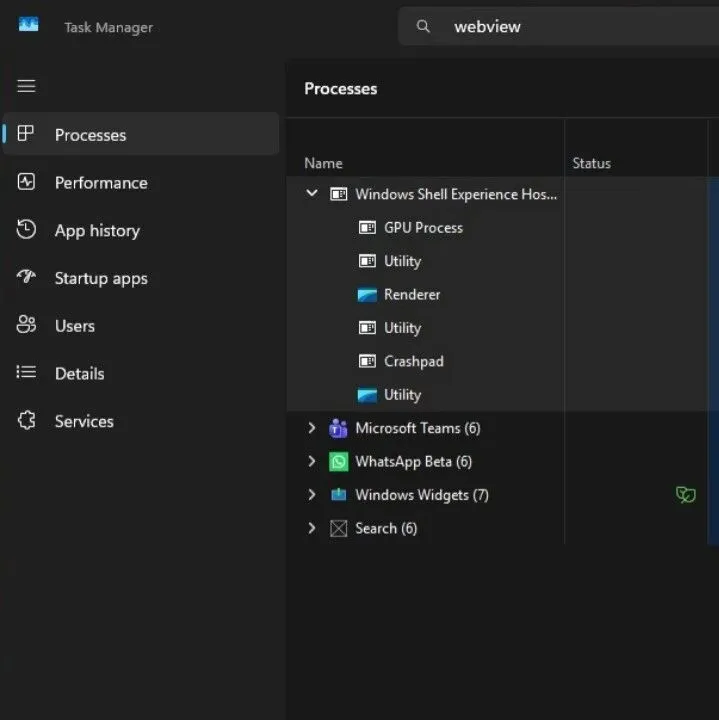Collapse Windows Shell Experience Host group
Viewport: 719px width, 720px height.
[312, 193]
